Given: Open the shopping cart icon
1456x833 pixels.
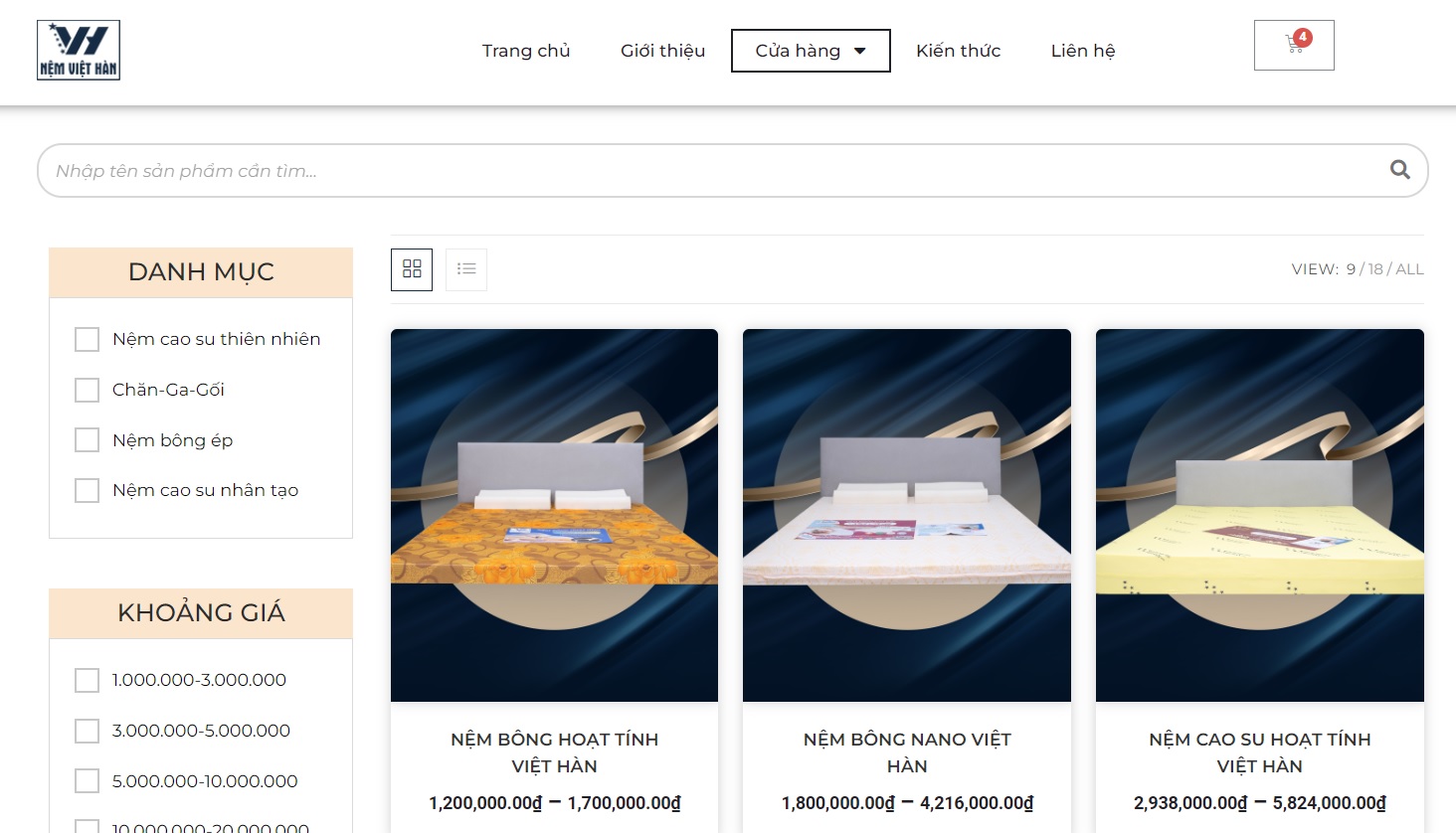Looking at the screenshot, I should [1293, 45].
